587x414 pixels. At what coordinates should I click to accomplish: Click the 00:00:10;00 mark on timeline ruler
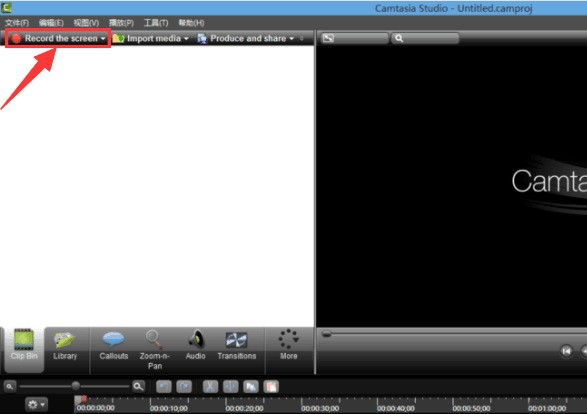169,408
